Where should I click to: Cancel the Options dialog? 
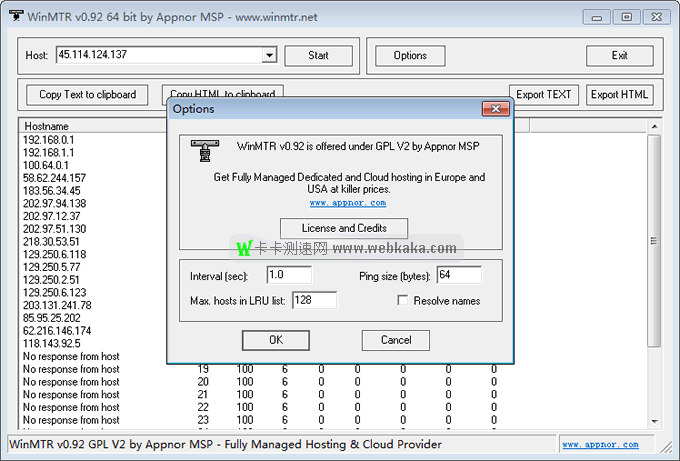[396, 340]
